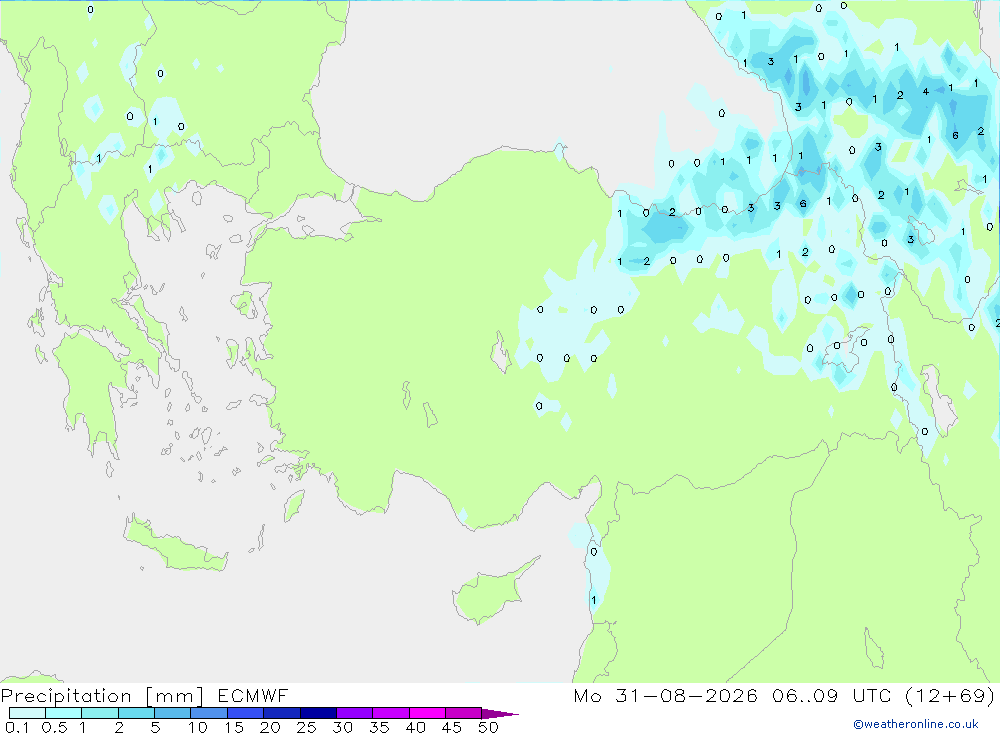This screenshot has height=733, width=1000.
Task: Click the 30 to 35 mm purple swatch
Action: [x=355, y=713]
